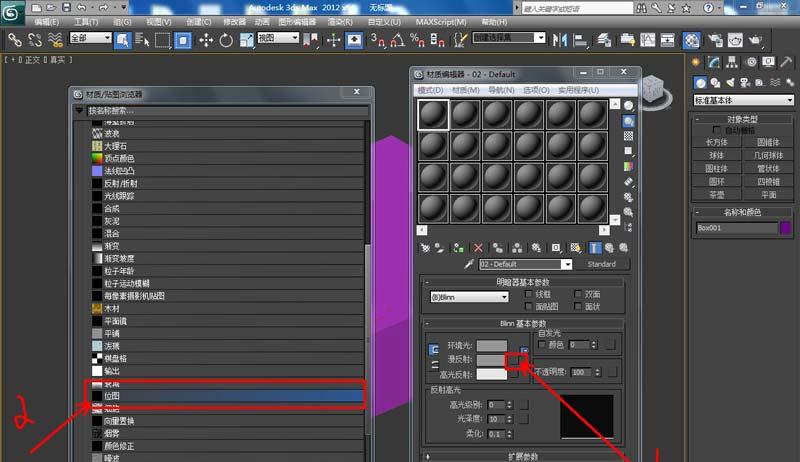Open 实用程序(U) menu in Material Editor
The height and width of the screenshot is (462, 800).
(578, 90)
